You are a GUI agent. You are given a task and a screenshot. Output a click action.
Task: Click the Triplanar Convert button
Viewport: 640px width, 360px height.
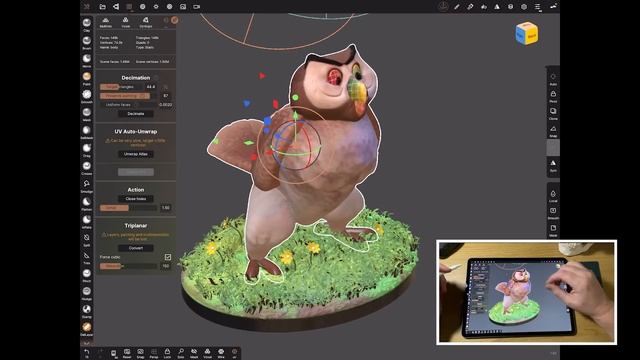(x=136, y=248)
